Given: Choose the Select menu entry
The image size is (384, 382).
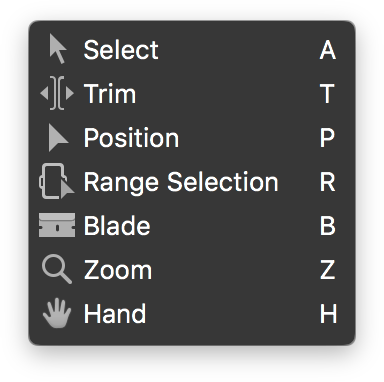Looking at the screenshot, I should [192, 50].
